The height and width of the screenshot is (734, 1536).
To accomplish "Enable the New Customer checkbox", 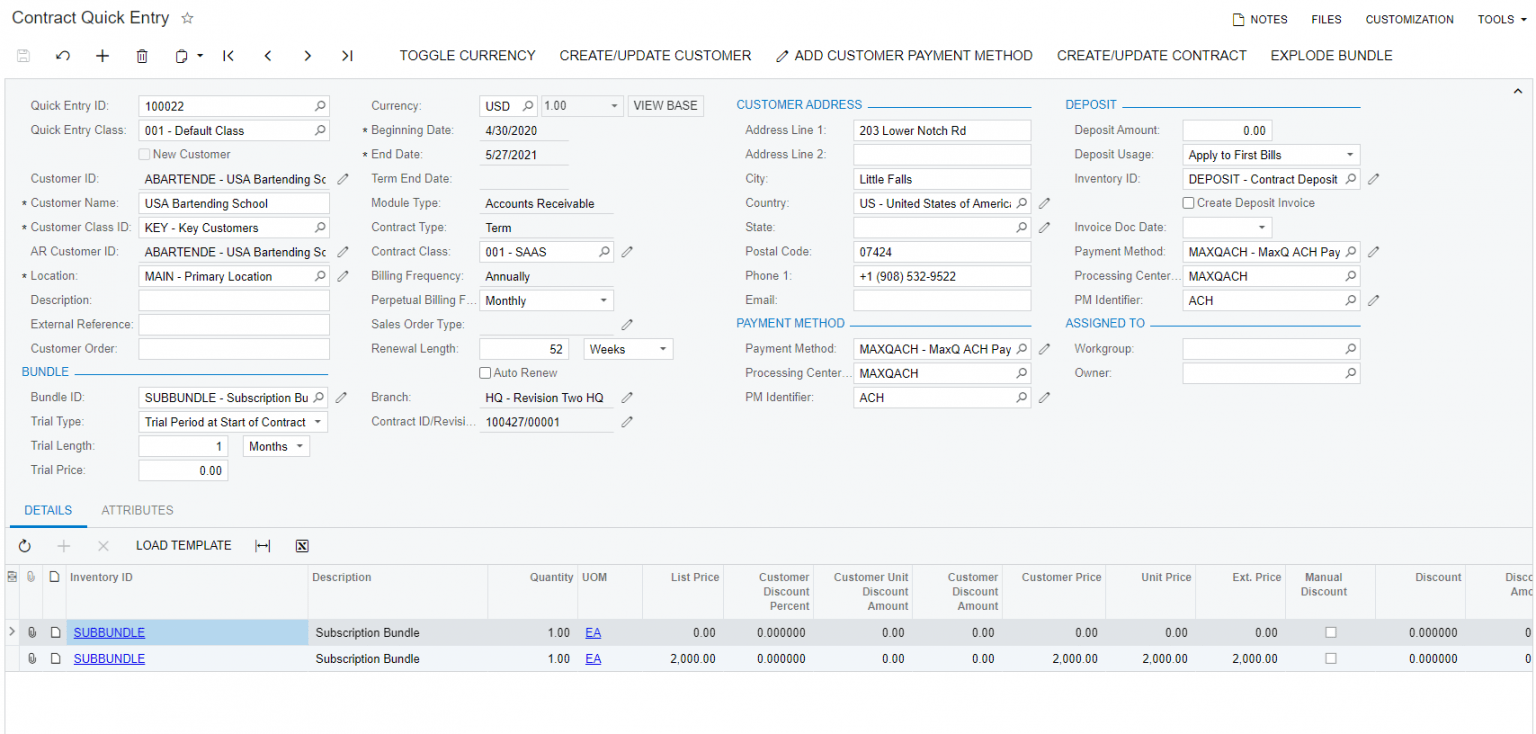I will pyautogui.click(x=145, y=154).
